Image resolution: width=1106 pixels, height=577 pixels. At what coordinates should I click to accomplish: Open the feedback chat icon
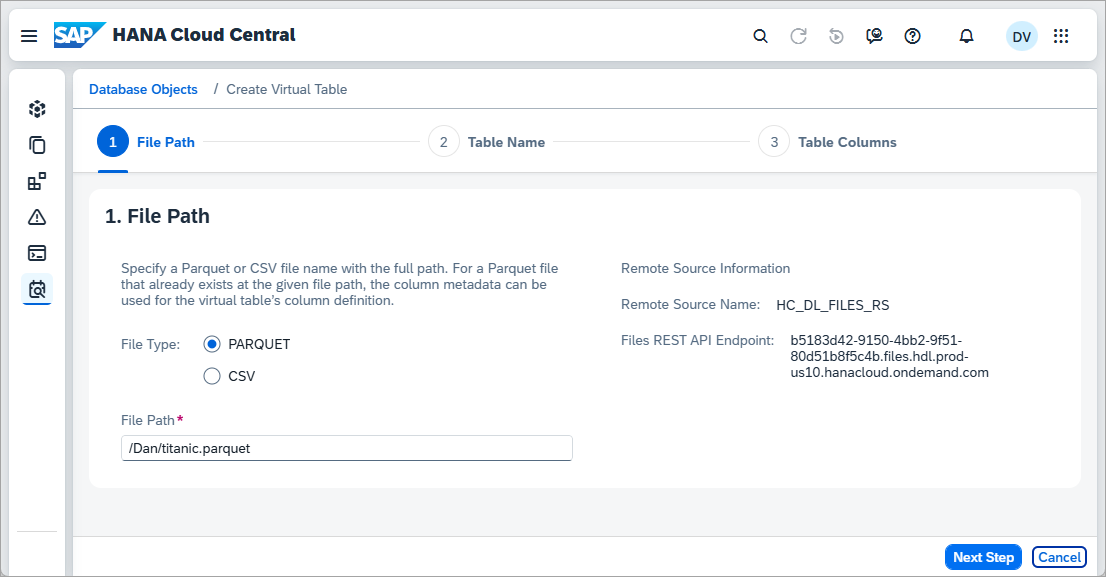874,36
